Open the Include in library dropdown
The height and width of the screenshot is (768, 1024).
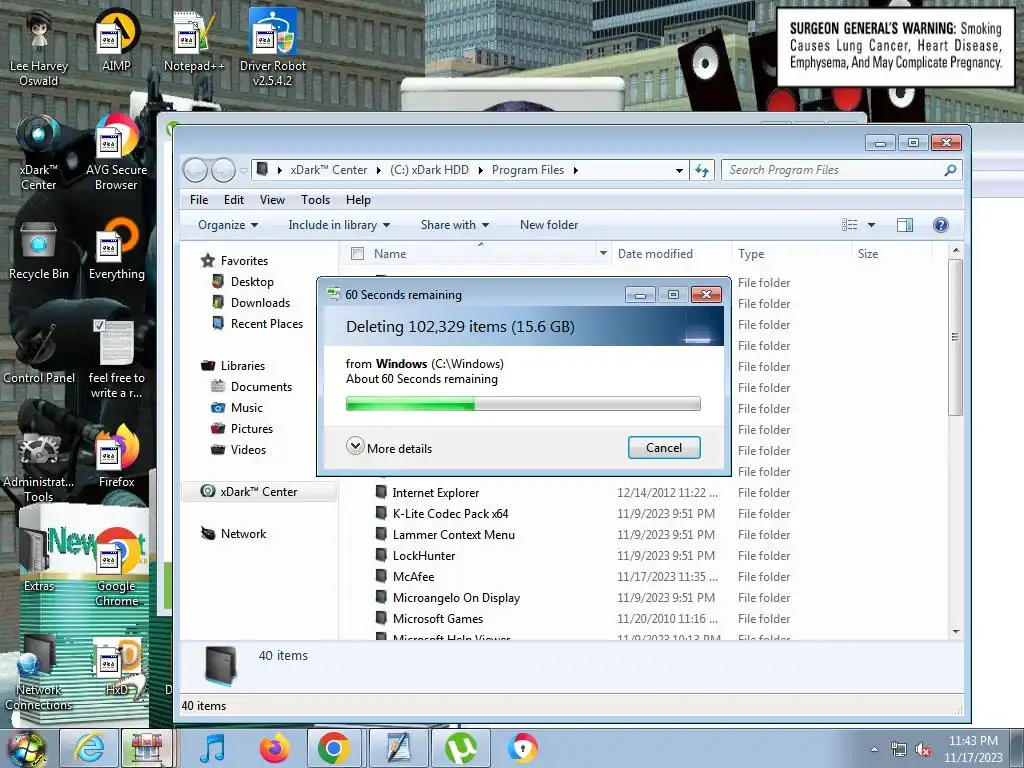point(339,225)
